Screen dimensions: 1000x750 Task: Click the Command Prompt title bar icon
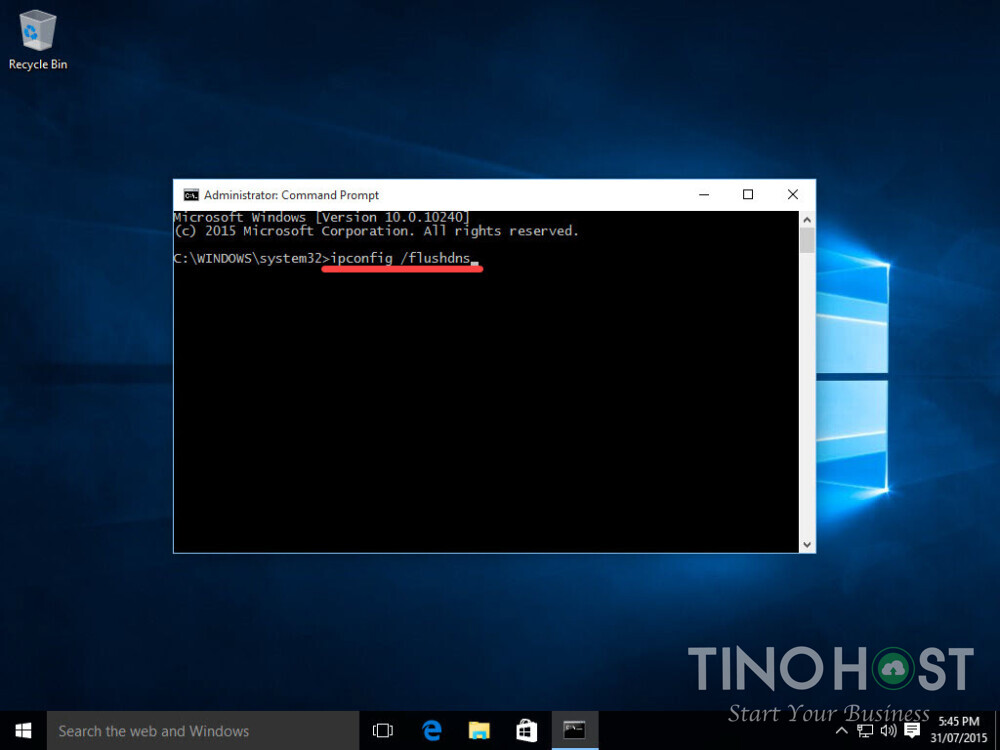191,195
